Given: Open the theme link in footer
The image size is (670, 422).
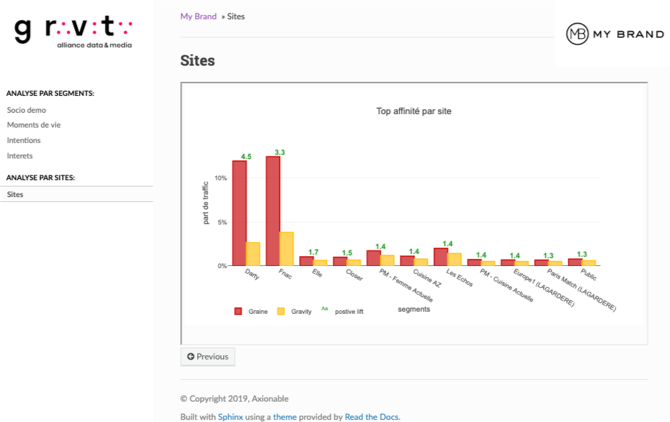Looking at the screenshot, I should [x=283, y=416].
